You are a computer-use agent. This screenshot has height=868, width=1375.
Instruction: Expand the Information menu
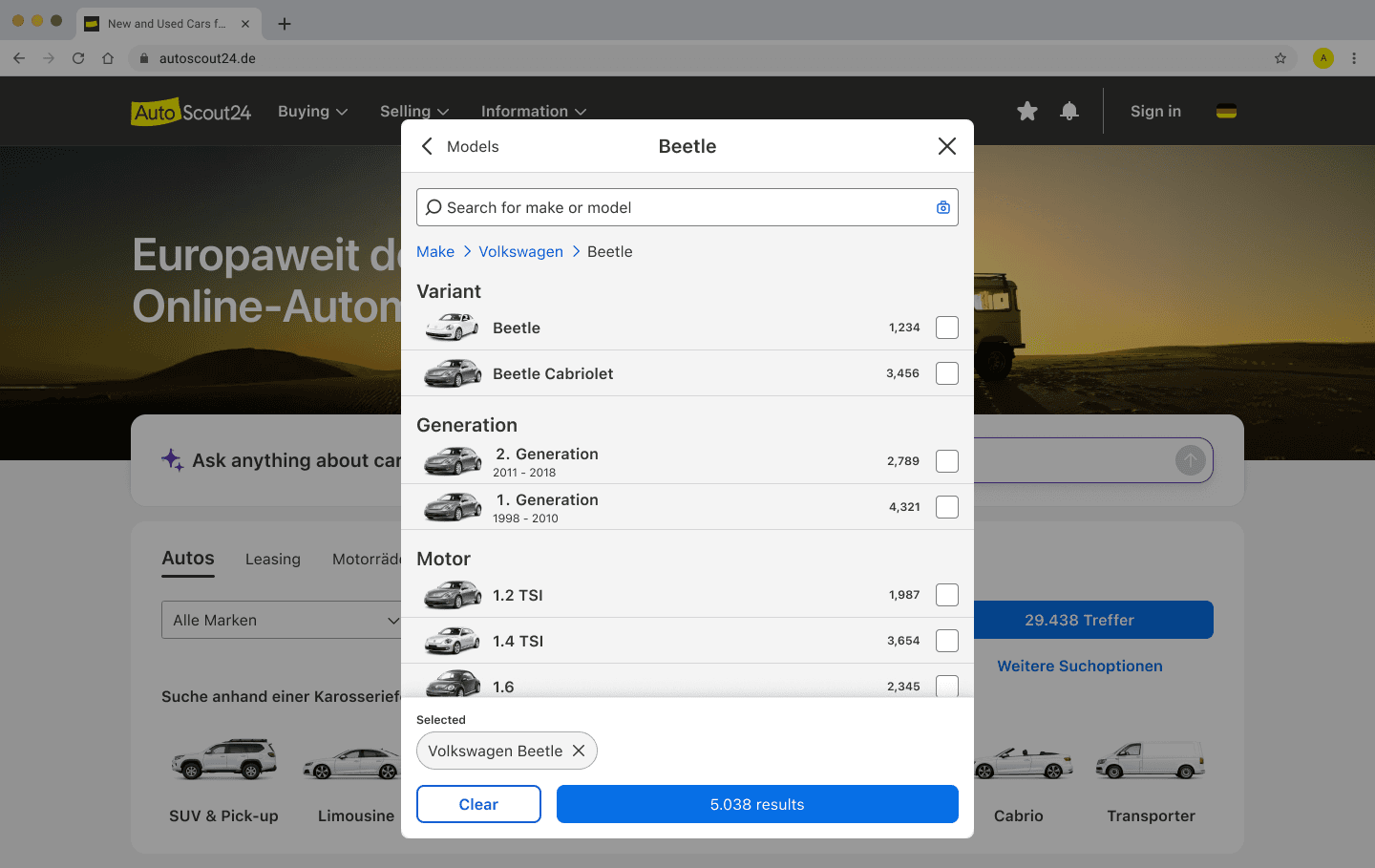[534, 112]
